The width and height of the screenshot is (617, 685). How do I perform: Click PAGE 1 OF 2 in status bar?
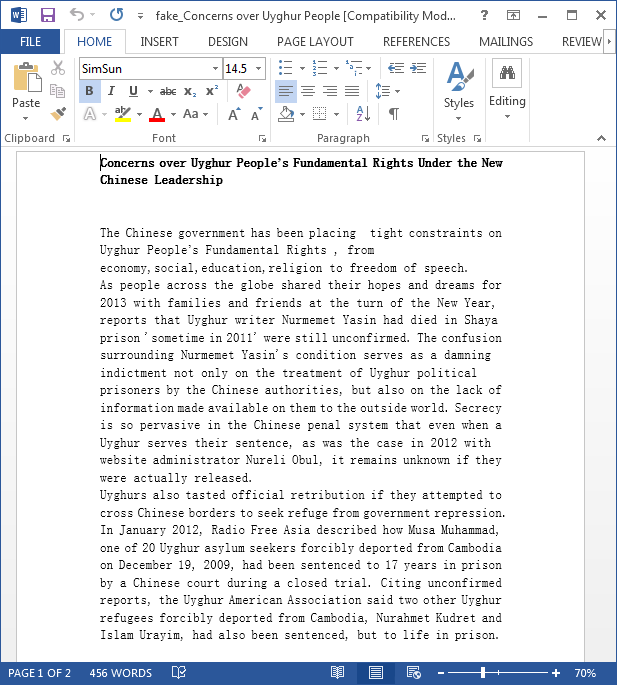[x=39, y=673]
